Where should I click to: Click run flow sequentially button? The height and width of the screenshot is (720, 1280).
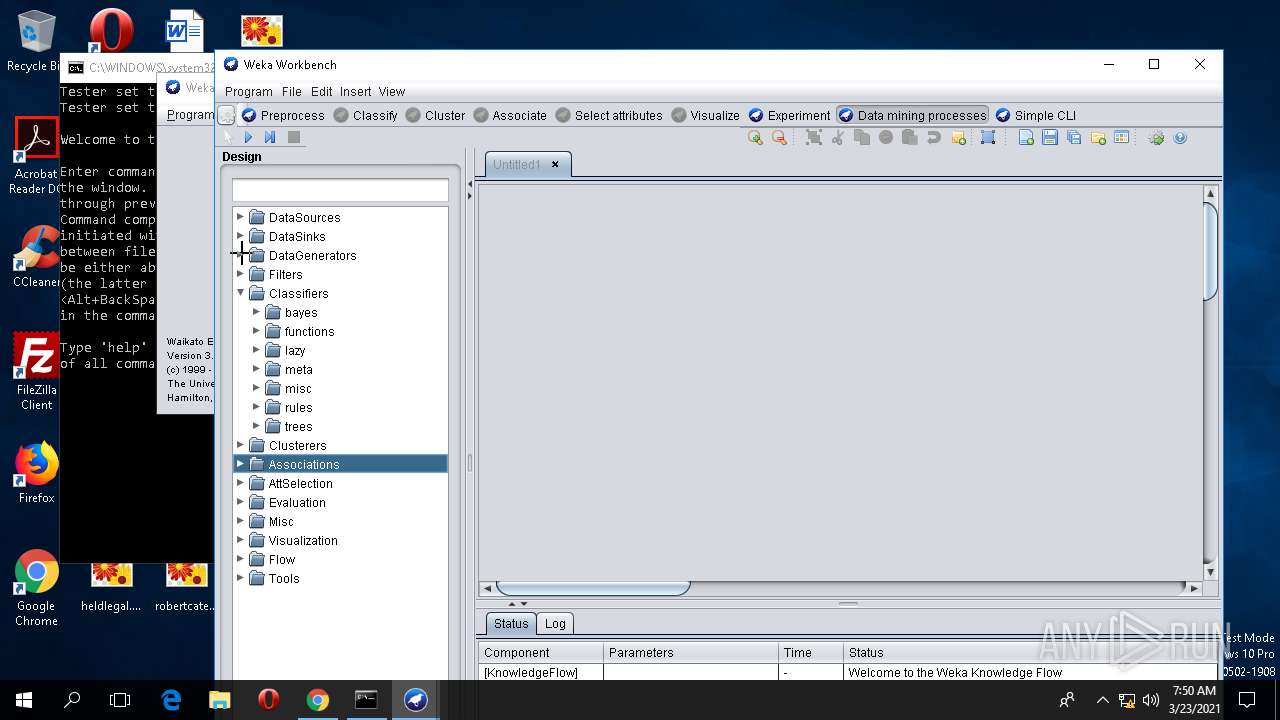click(270, 138)
